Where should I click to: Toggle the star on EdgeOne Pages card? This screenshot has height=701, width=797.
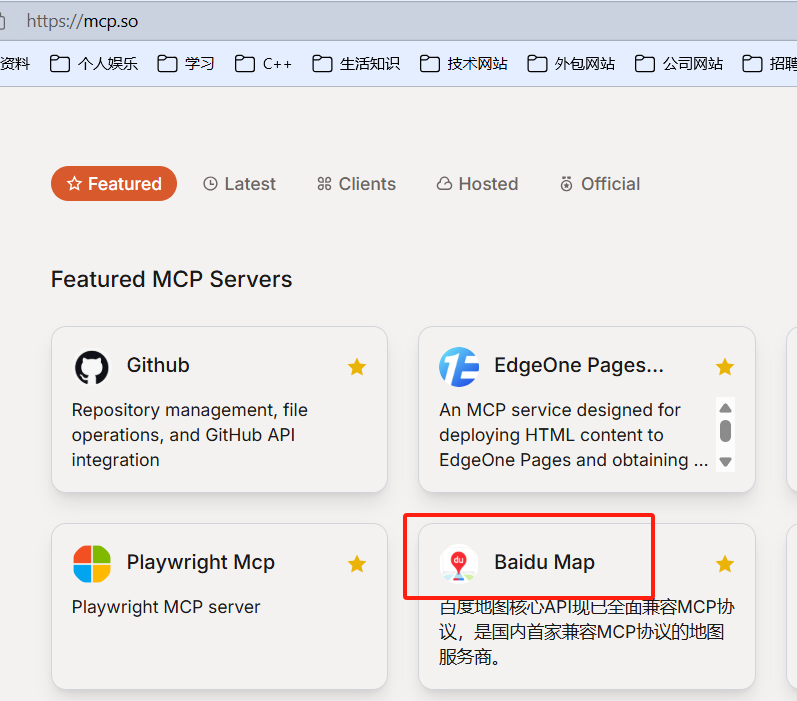725,367
